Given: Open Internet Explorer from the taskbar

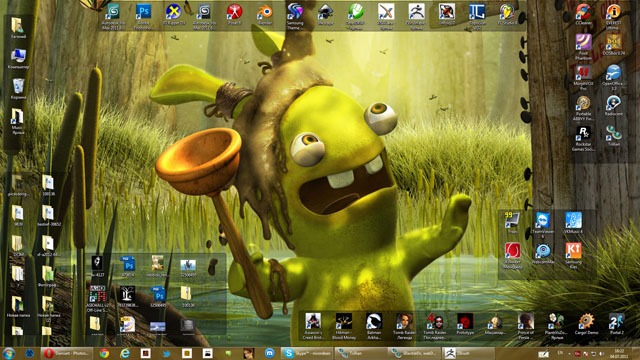Looking at the screenshot, I should point(125,353).
